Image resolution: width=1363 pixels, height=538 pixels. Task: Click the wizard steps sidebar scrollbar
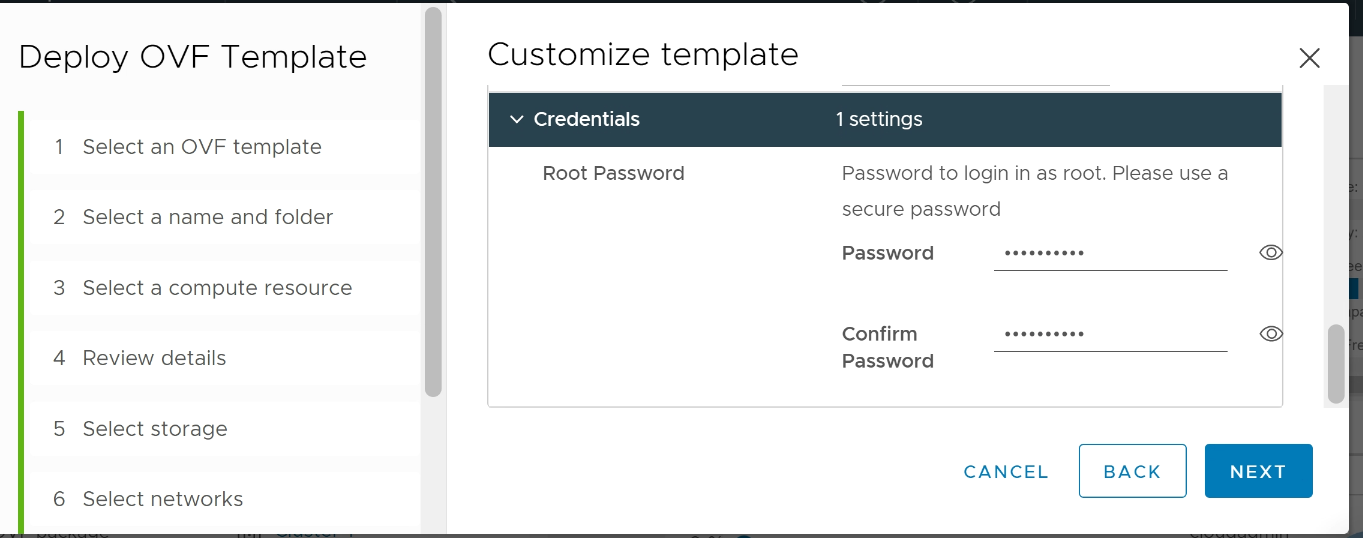tap(433, 200)
